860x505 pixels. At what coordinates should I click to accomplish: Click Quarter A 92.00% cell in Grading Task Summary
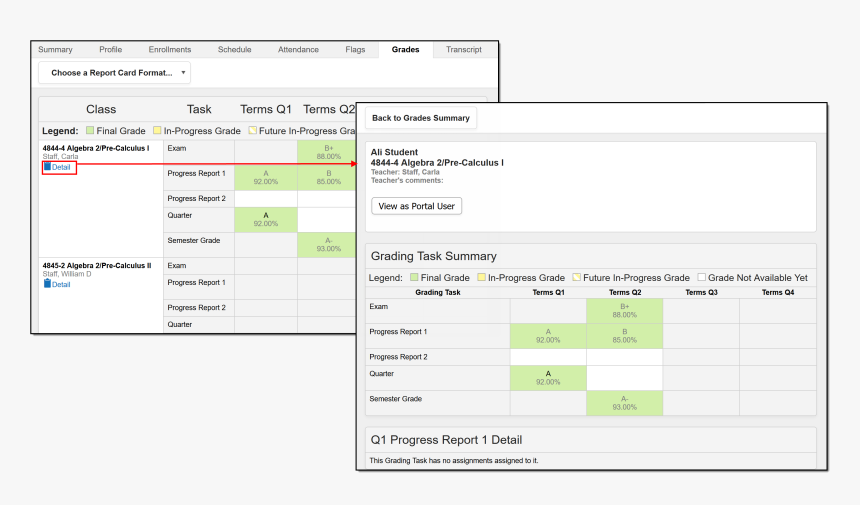tap(547, 378)
